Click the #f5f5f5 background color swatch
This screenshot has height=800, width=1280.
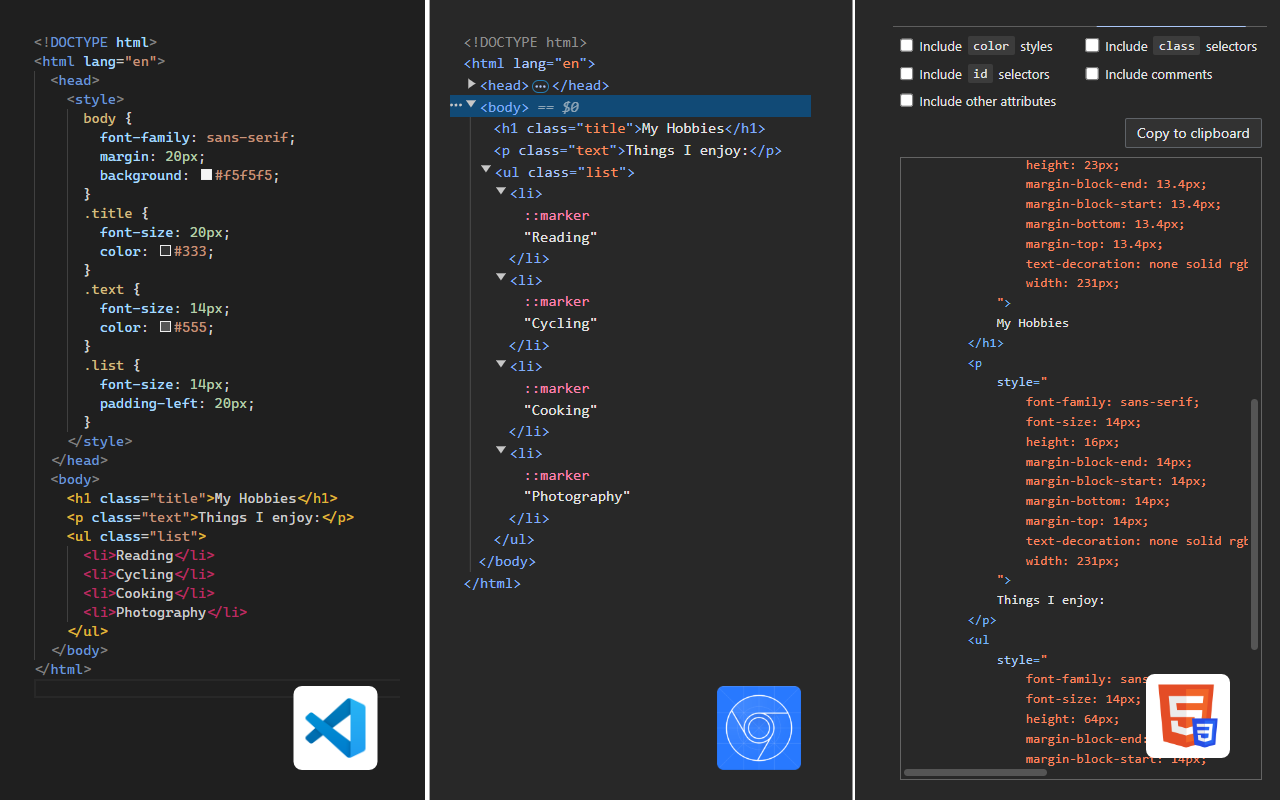[x=206, y=175]
